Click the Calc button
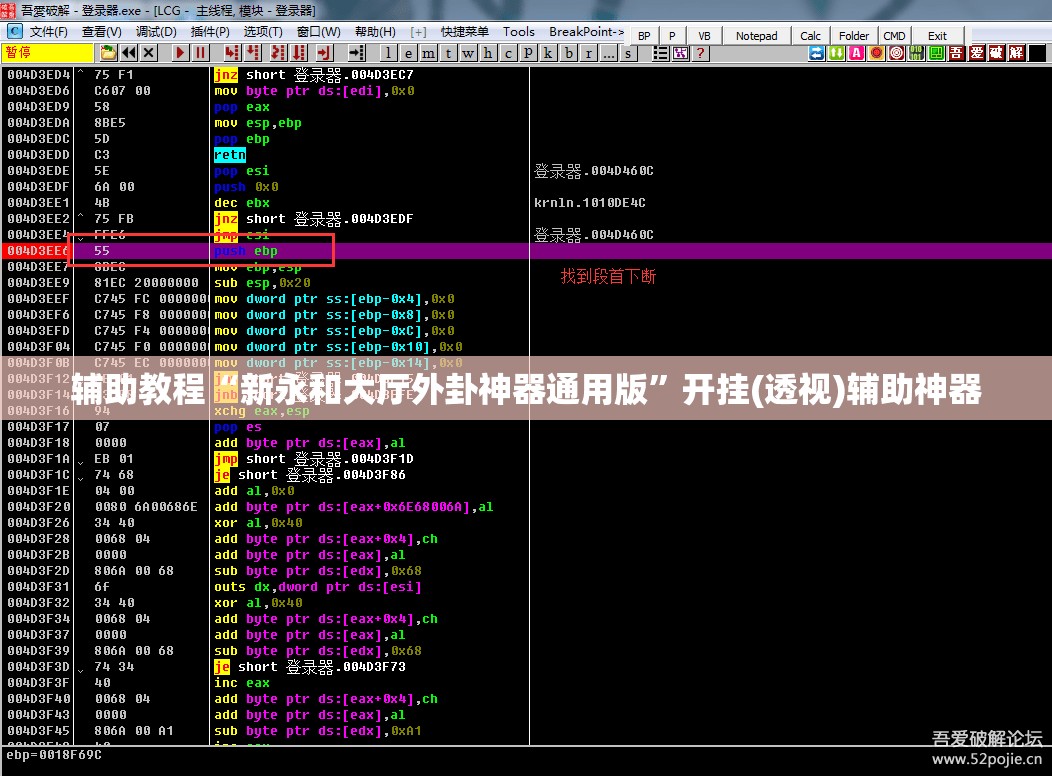The height and width of the screenshot is (776, 1052). [810, 36]
